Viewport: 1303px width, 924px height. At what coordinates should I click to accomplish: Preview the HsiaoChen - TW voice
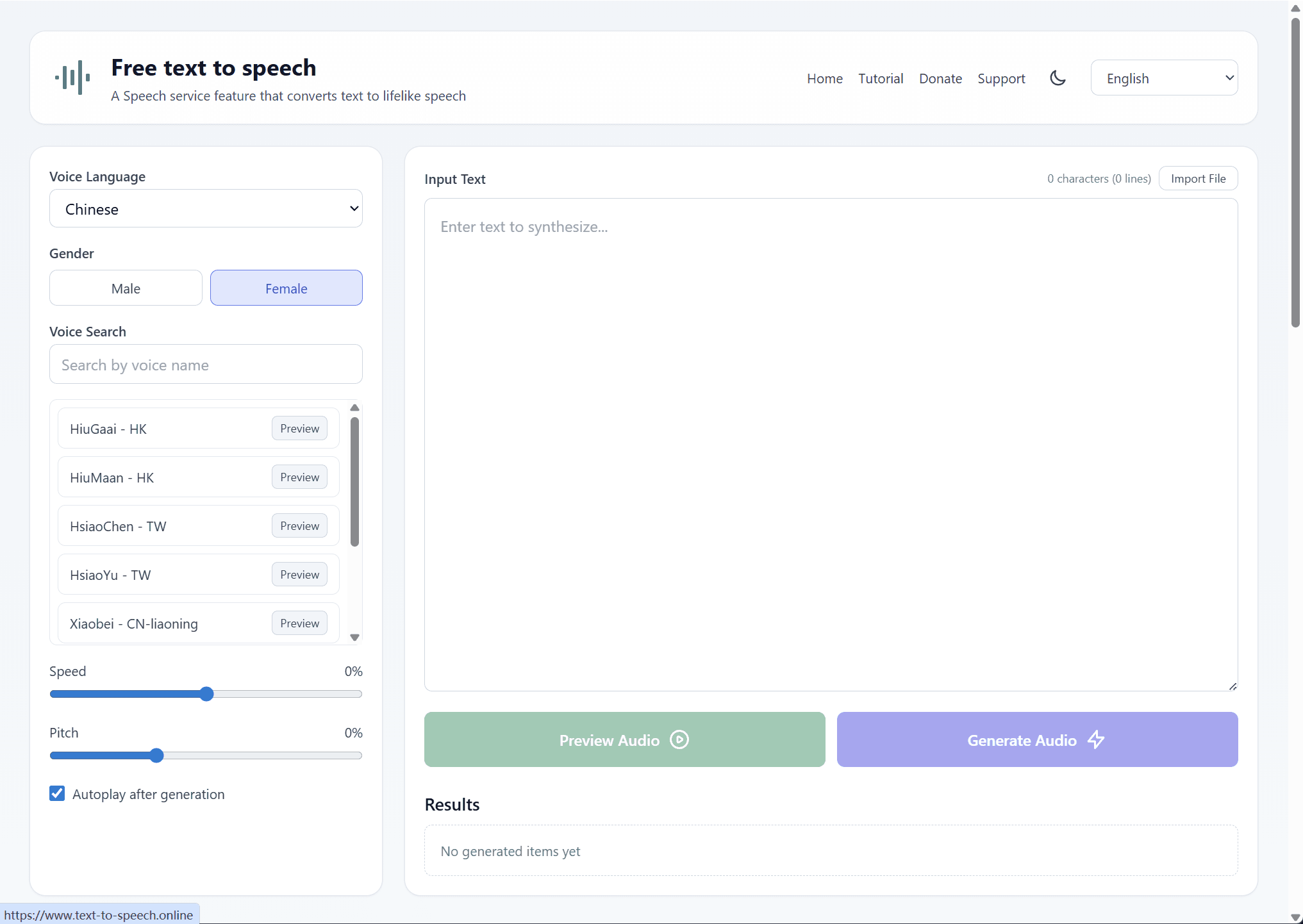pyautogui.click(x=299, y=525)
